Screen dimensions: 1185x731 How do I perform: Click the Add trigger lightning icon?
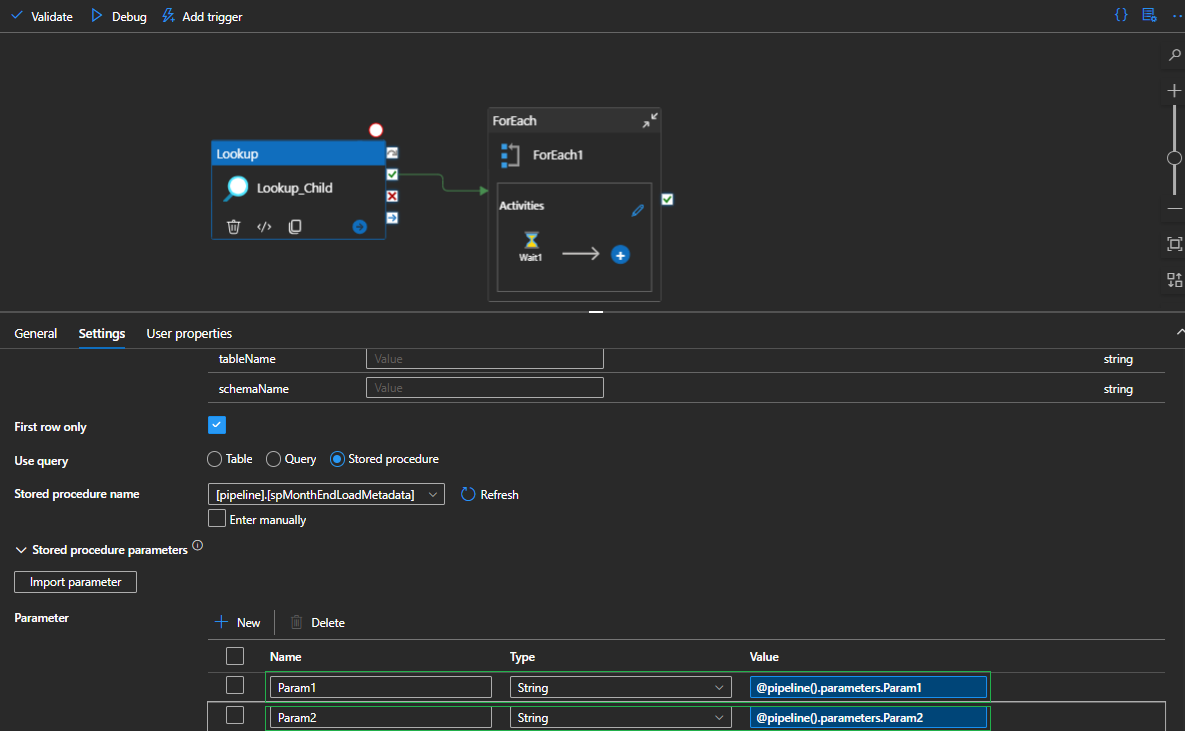tap(168, 16)
